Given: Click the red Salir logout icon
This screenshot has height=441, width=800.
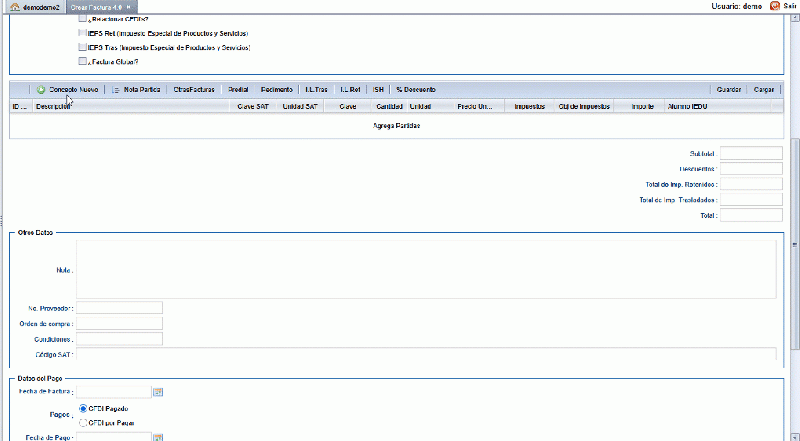Looking at the screenshot, I should [776, 6].
